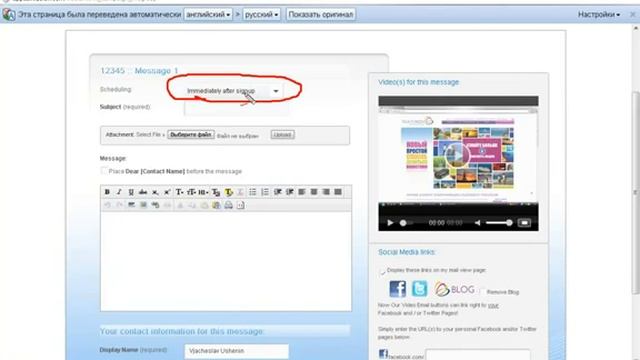Click the 'Выберите файл' choose-file button
Viewport: 640px width, 360px height.
tap(191, 135)
